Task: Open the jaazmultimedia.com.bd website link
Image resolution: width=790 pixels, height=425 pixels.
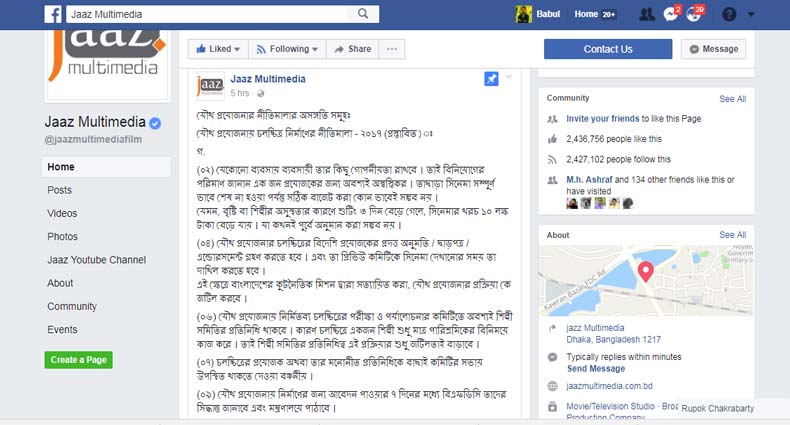Action: [609, 386]
